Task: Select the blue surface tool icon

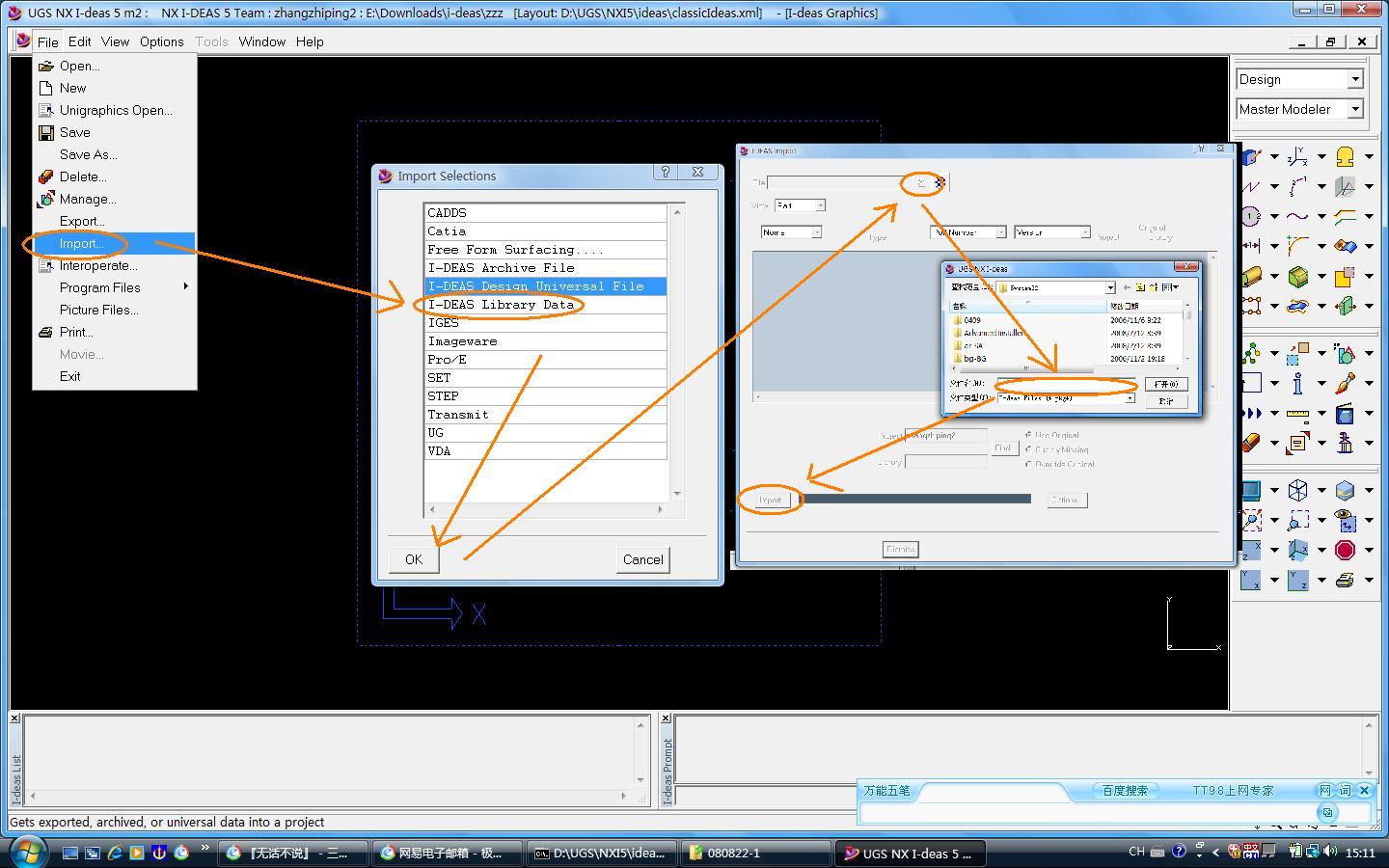Action: 1297,306
